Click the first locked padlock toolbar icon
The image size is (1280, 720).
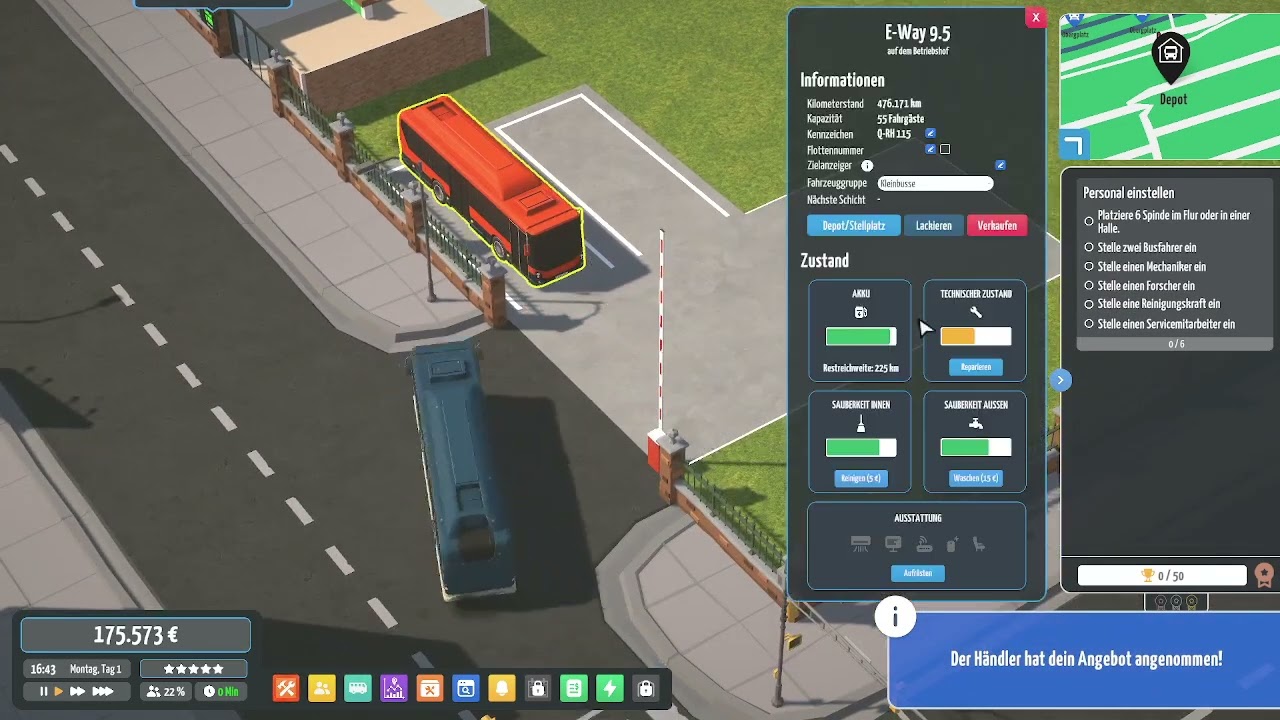pos(538,688)
